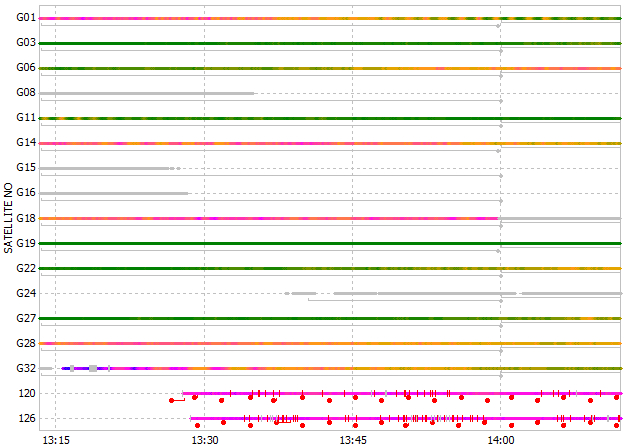Select the G19 green signal bar
Viewport: 629px width, 446px height.
click(330, 243)
